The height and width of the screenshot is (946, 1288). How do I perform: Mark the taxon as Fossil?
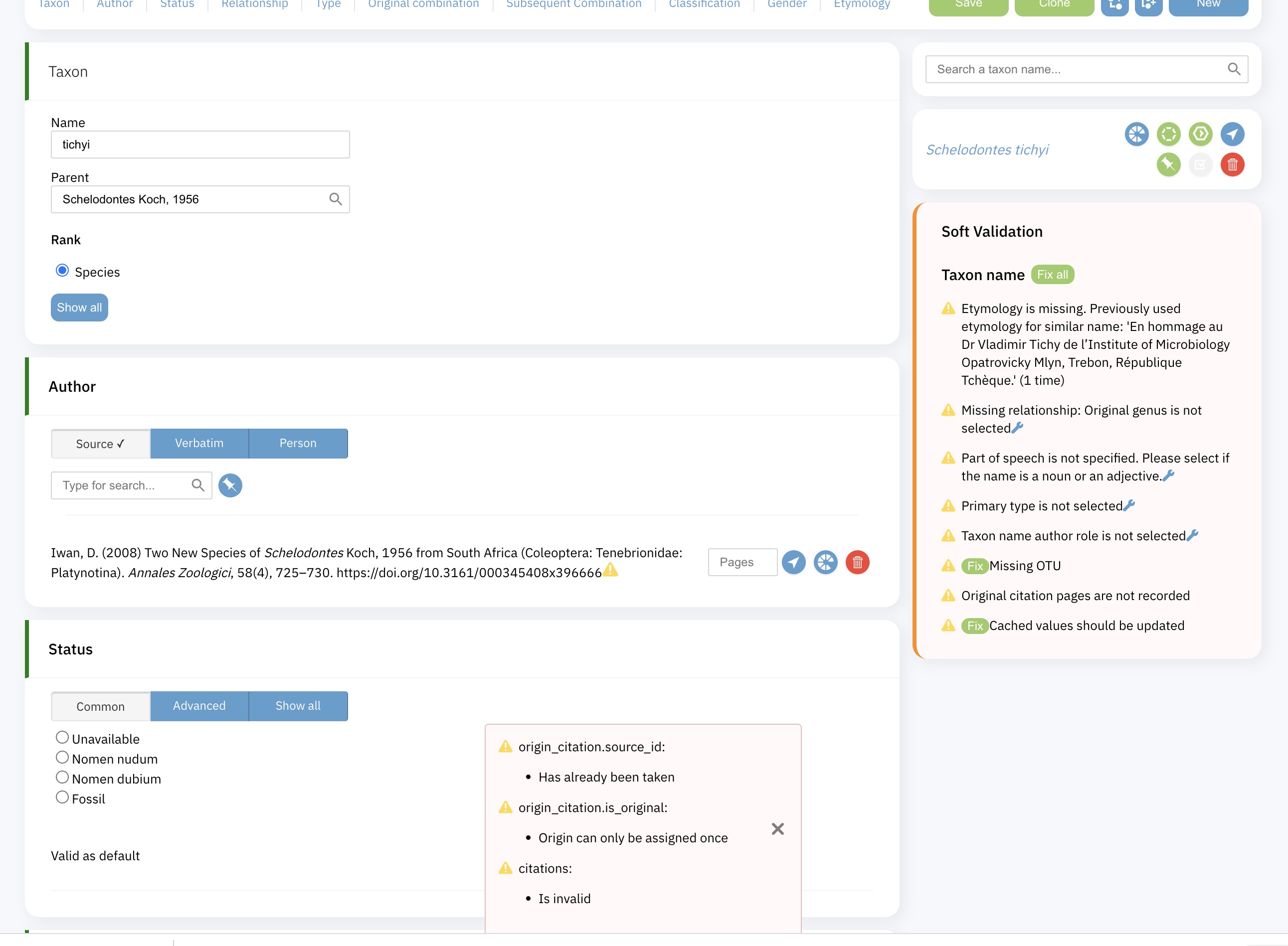click(62, 797)
